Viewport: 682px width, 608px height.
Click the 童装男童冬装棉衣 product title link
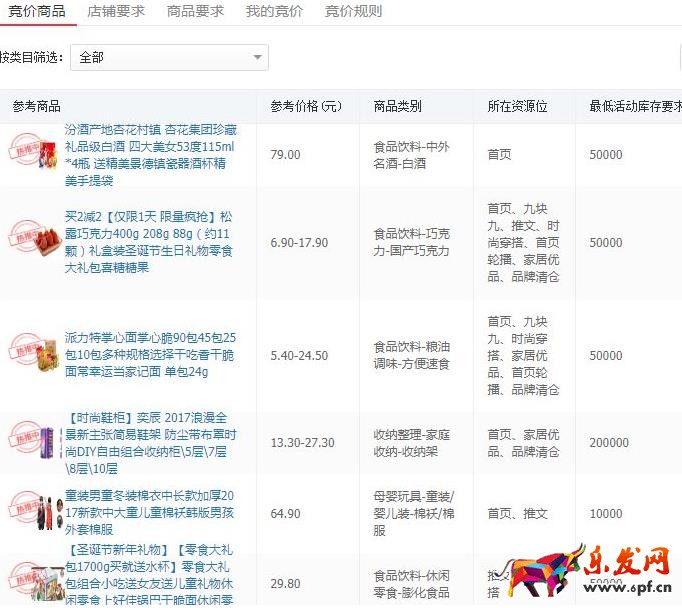[150, 513]
